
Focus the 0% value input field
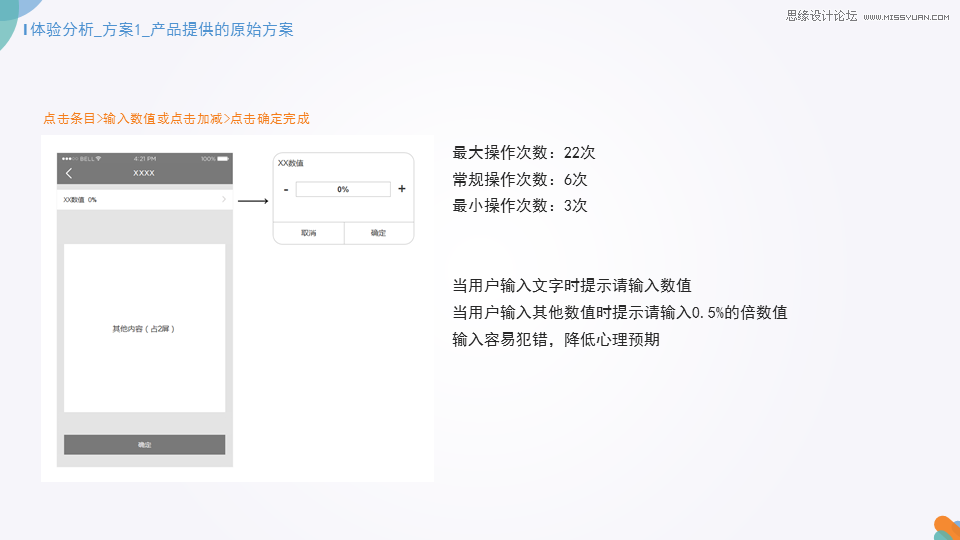tap(343, 189)
